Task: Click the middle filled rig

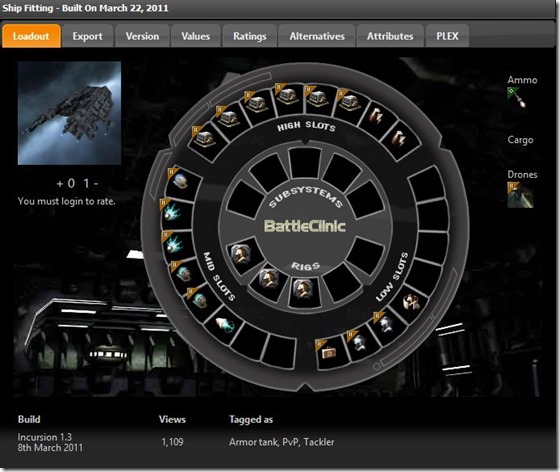Action: pyautogui.click(x=269, y=279)
